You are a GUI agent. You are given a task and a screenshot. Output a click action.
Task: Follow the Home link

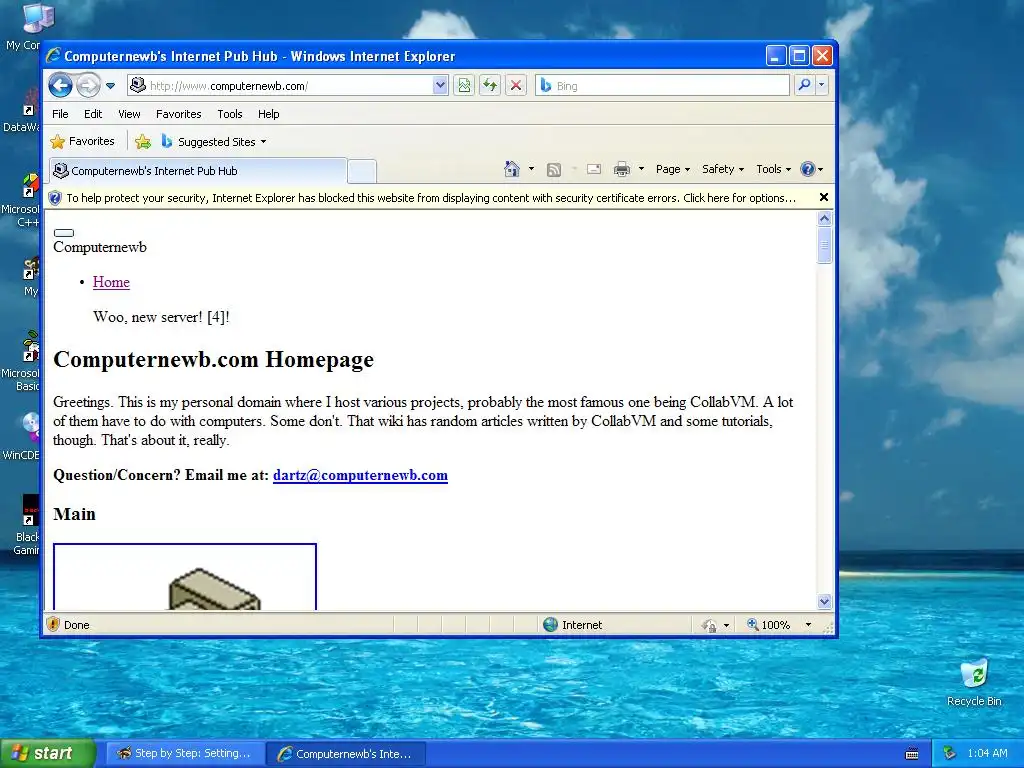click(111, 282)
